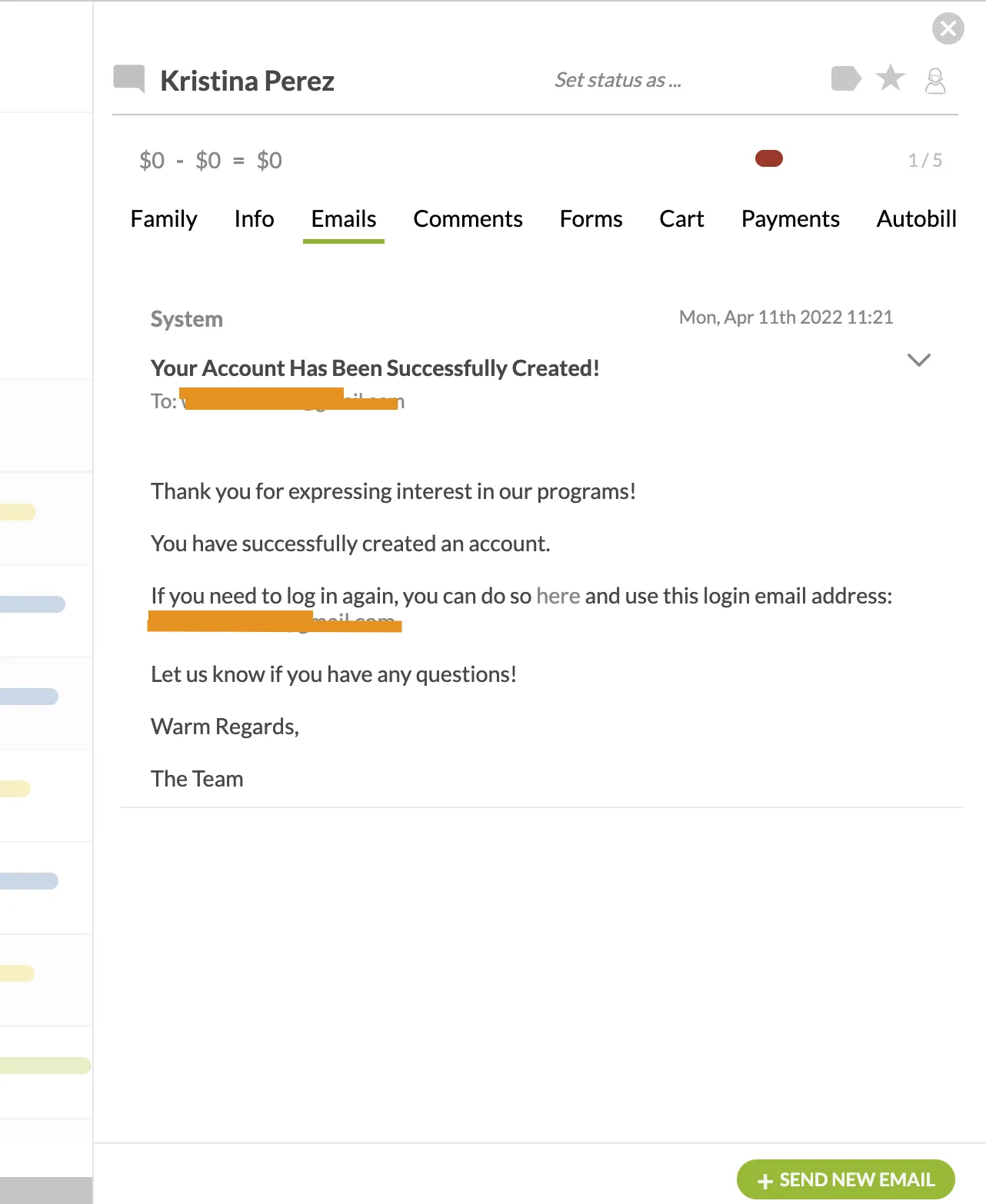Click the $0 - $0 = $0 balance summary
This screenshot has height=1204, width=986.
pos(211,160)
